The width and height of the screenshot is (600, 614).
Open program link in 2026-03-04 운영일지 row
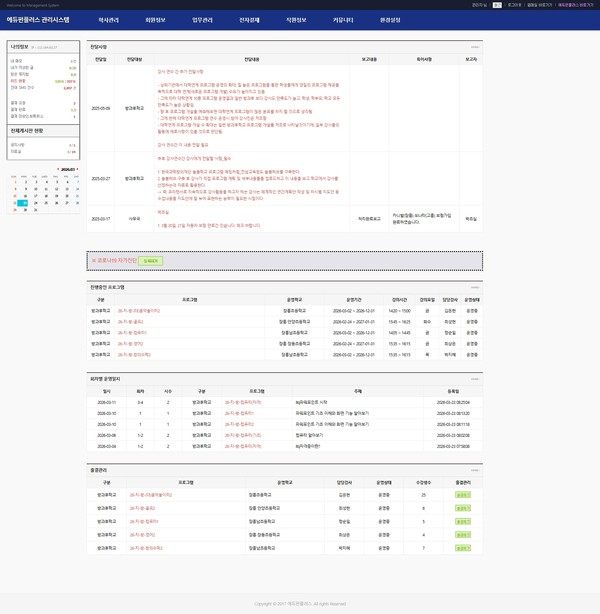[x=243, y=446]
